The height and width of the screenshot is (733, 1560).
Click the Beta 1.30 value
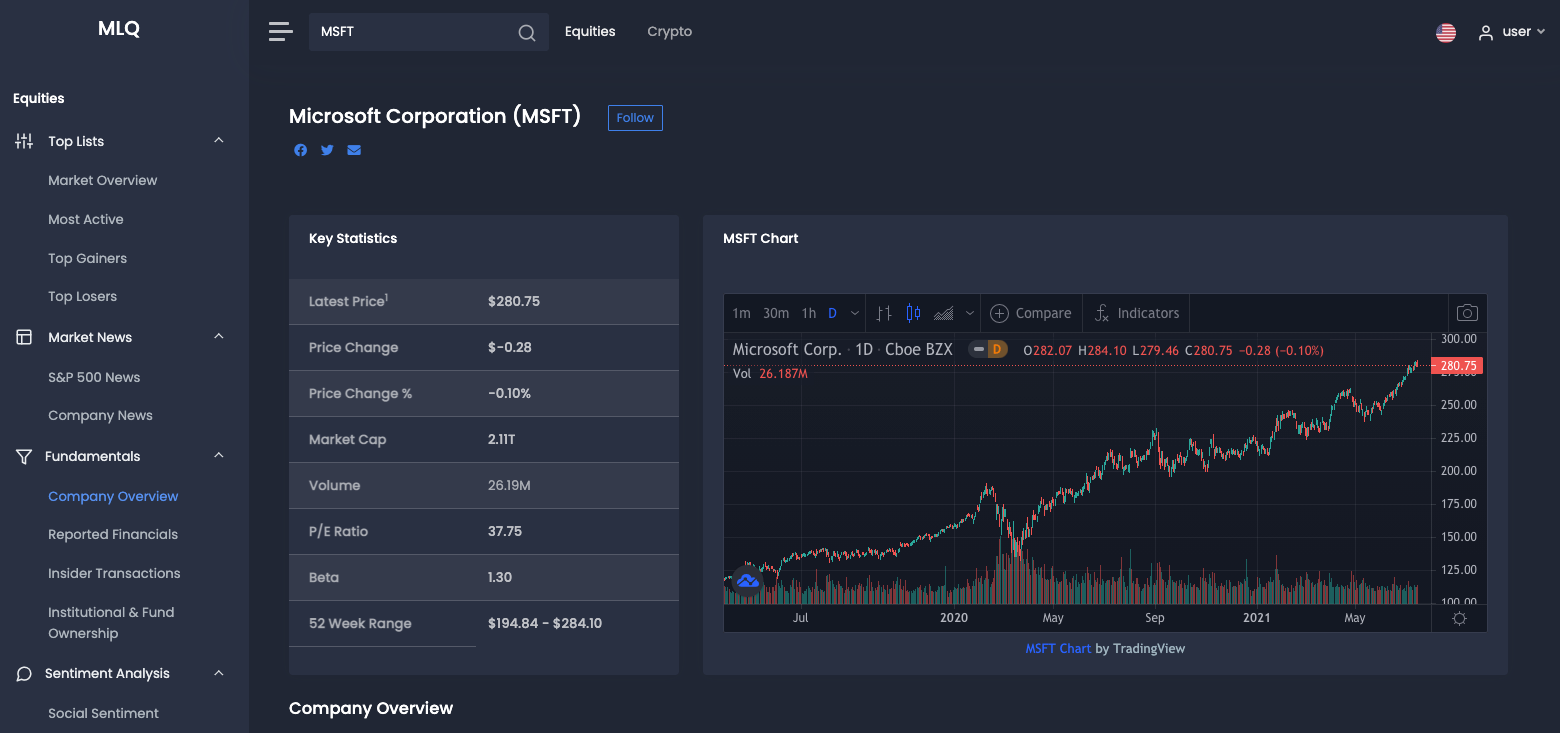pos(500,577)
